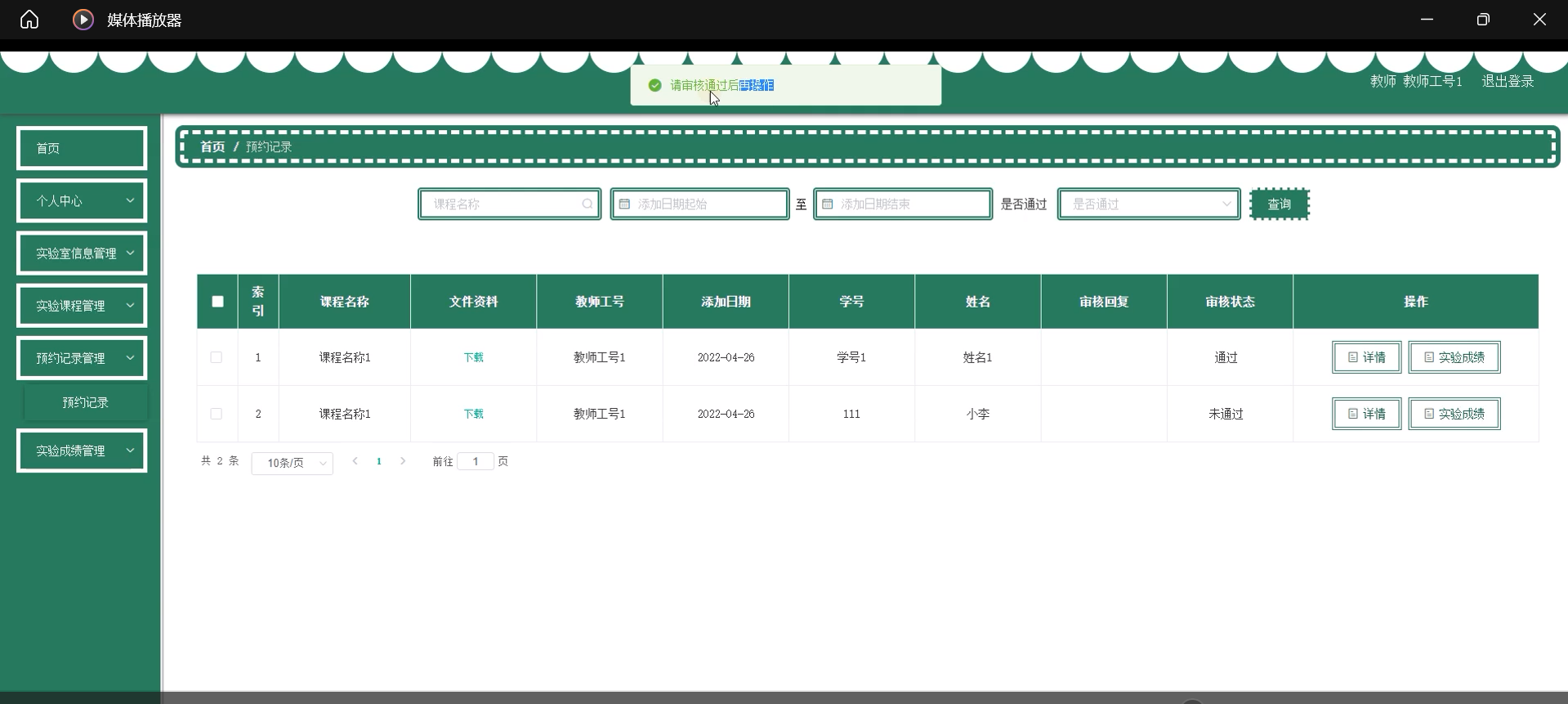Click the 文件资料 column header

[474, 302]
